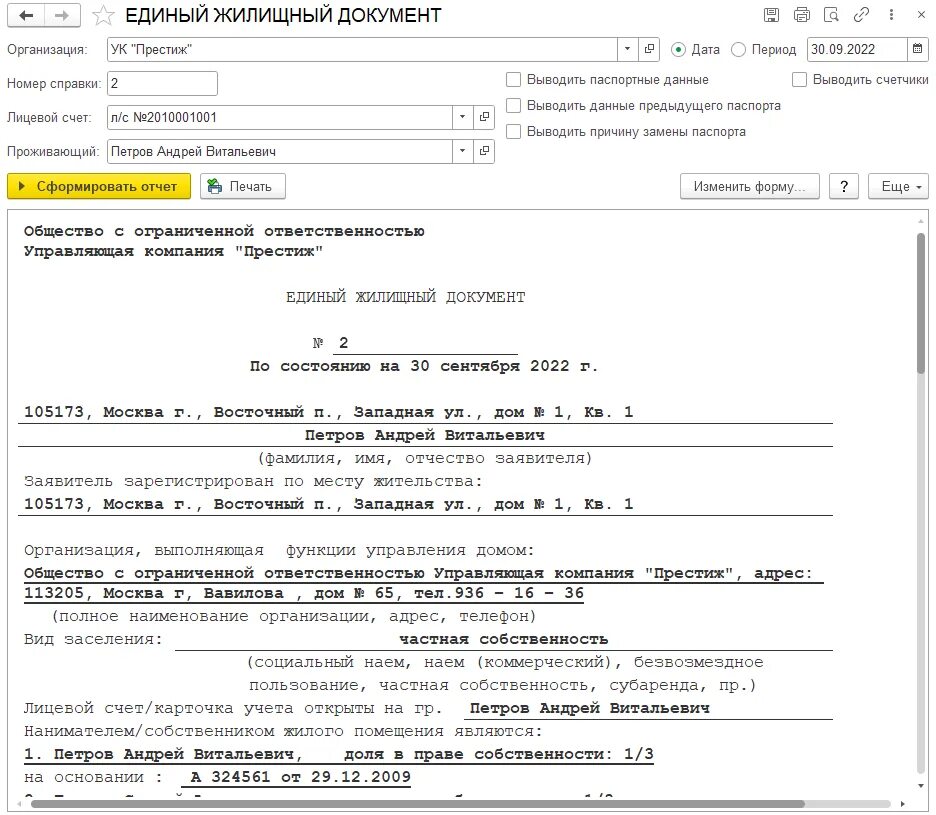Click the printer icon in the title bar
Viewport: 936px width, 815px height.
(802, 15)
